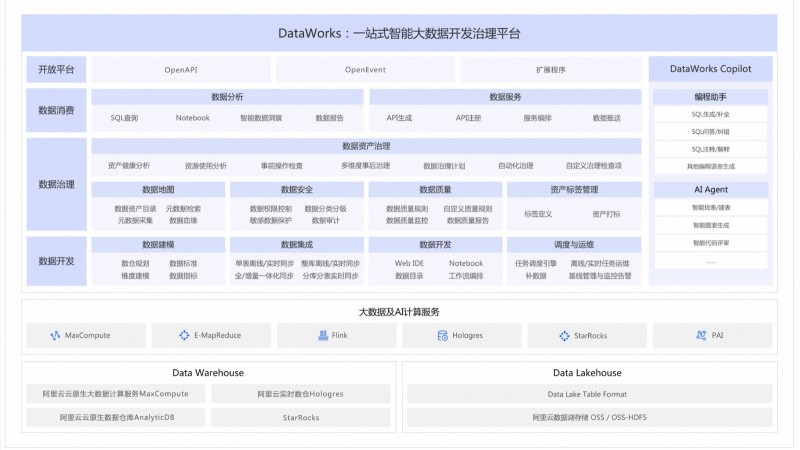Viewport: 800px width, 450px height.
Task: Click the 开放平台 label
Action: click(x=56, y=69)
